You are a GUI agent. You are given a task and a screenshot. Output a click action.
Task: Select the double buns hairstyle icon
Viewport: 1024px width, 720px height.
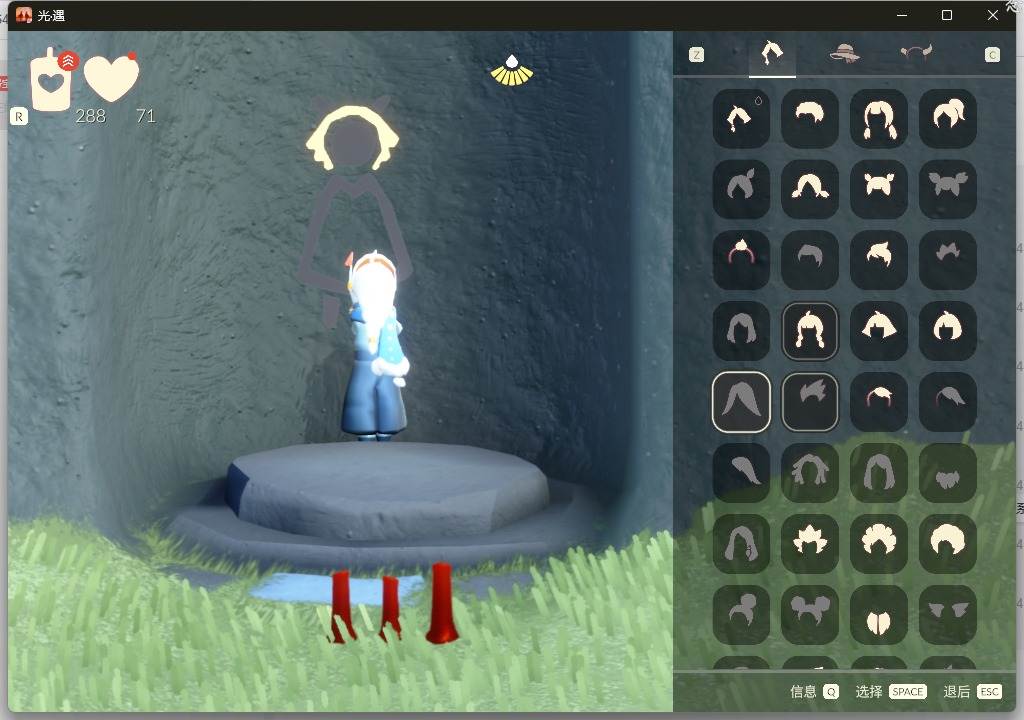click(810, 614)
